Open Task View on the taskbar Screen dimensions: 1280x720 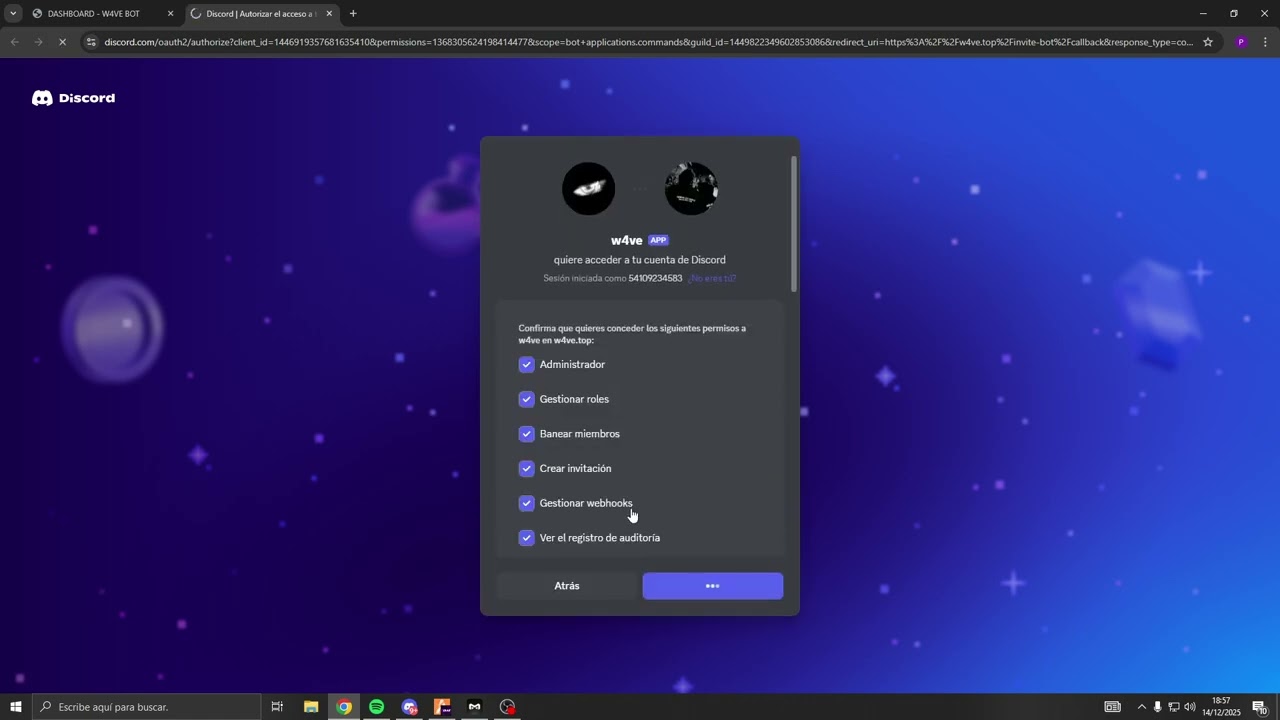click(278, 707)
